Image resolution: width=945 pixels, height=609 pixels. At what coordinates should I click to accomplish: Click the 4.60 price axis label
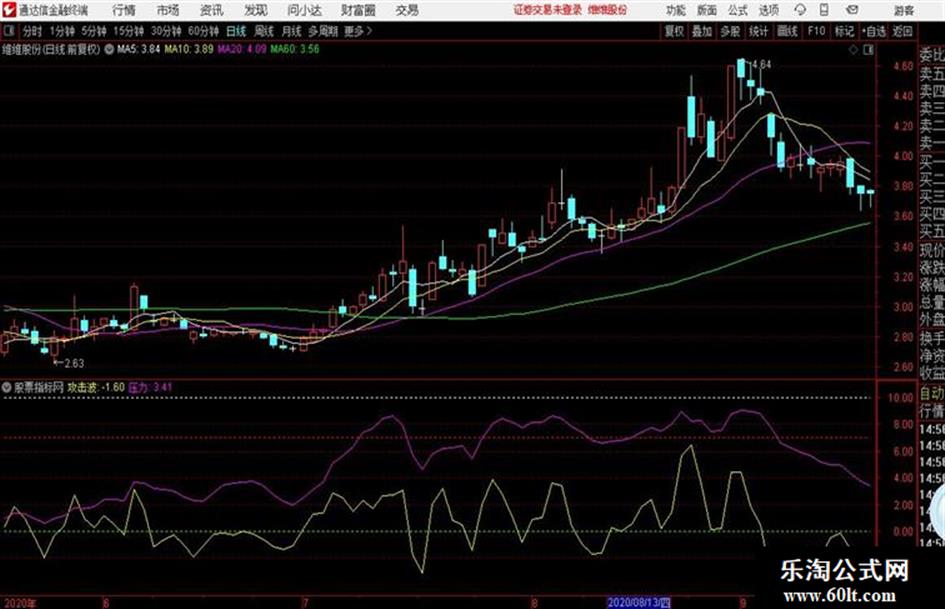903,66
